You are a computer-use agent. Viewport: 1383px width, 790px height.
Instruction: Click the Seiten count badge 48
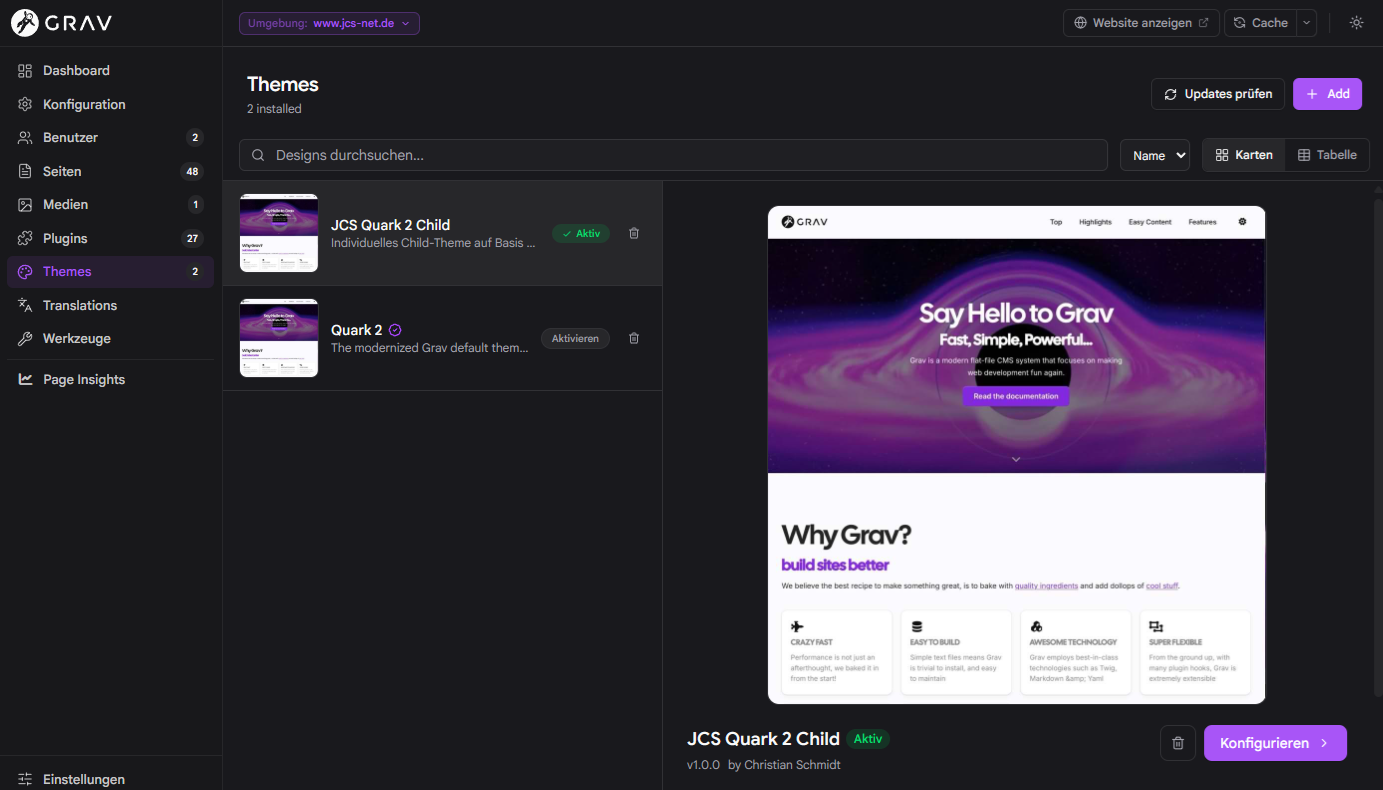pyautogui.click(x=192, y=171)
